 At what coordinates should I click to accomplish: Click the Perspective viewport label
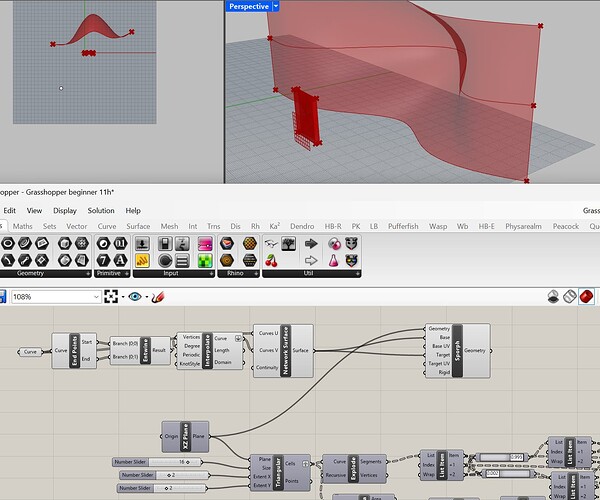[249, 6]
